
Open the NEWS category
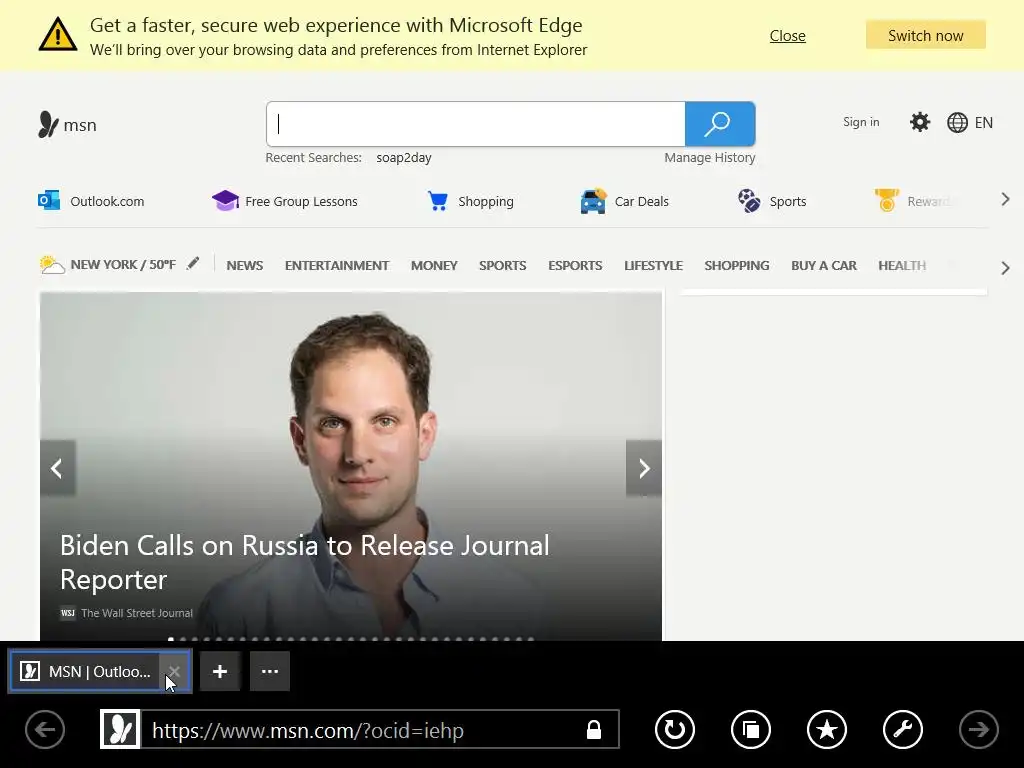245,265
